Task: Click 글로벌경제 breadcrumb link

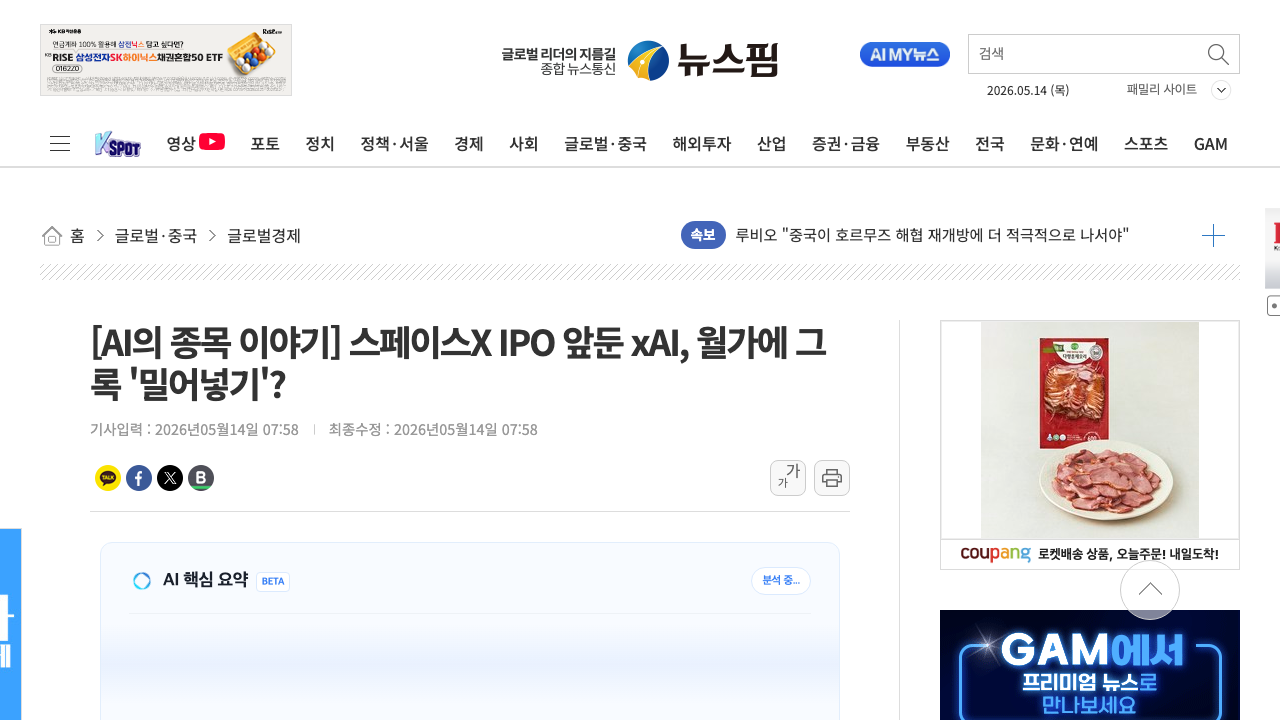Action: tap(264, 236)
